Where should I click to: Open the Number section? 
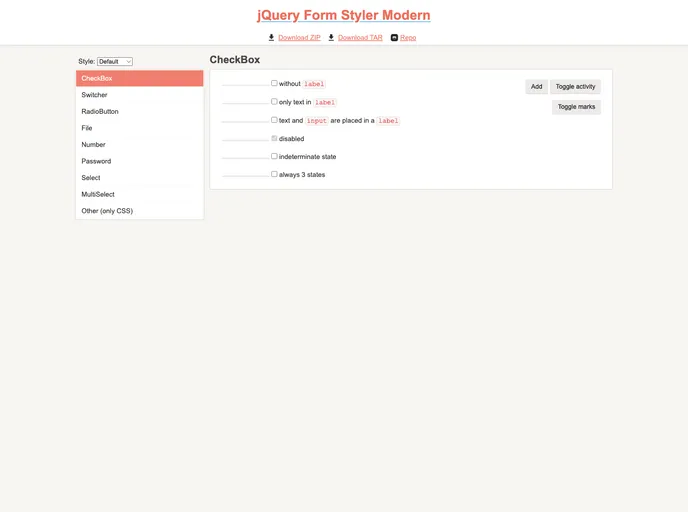click(x=140, y=145)
